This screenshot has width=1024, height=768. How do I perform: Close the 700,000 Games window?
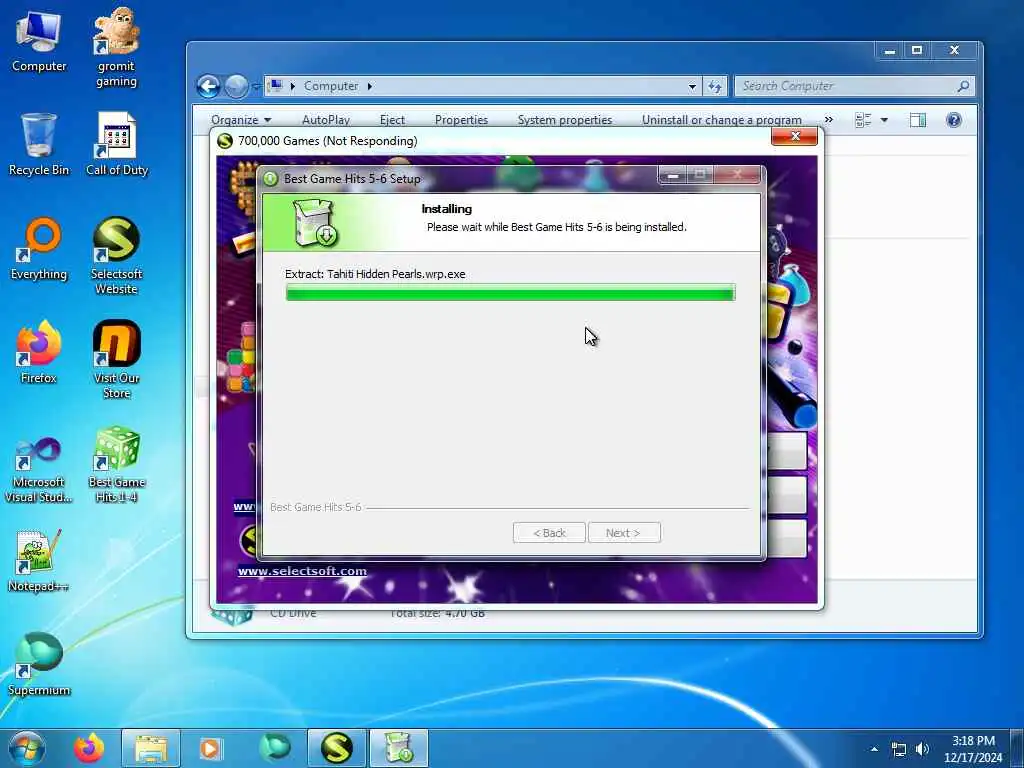point(795,136)
